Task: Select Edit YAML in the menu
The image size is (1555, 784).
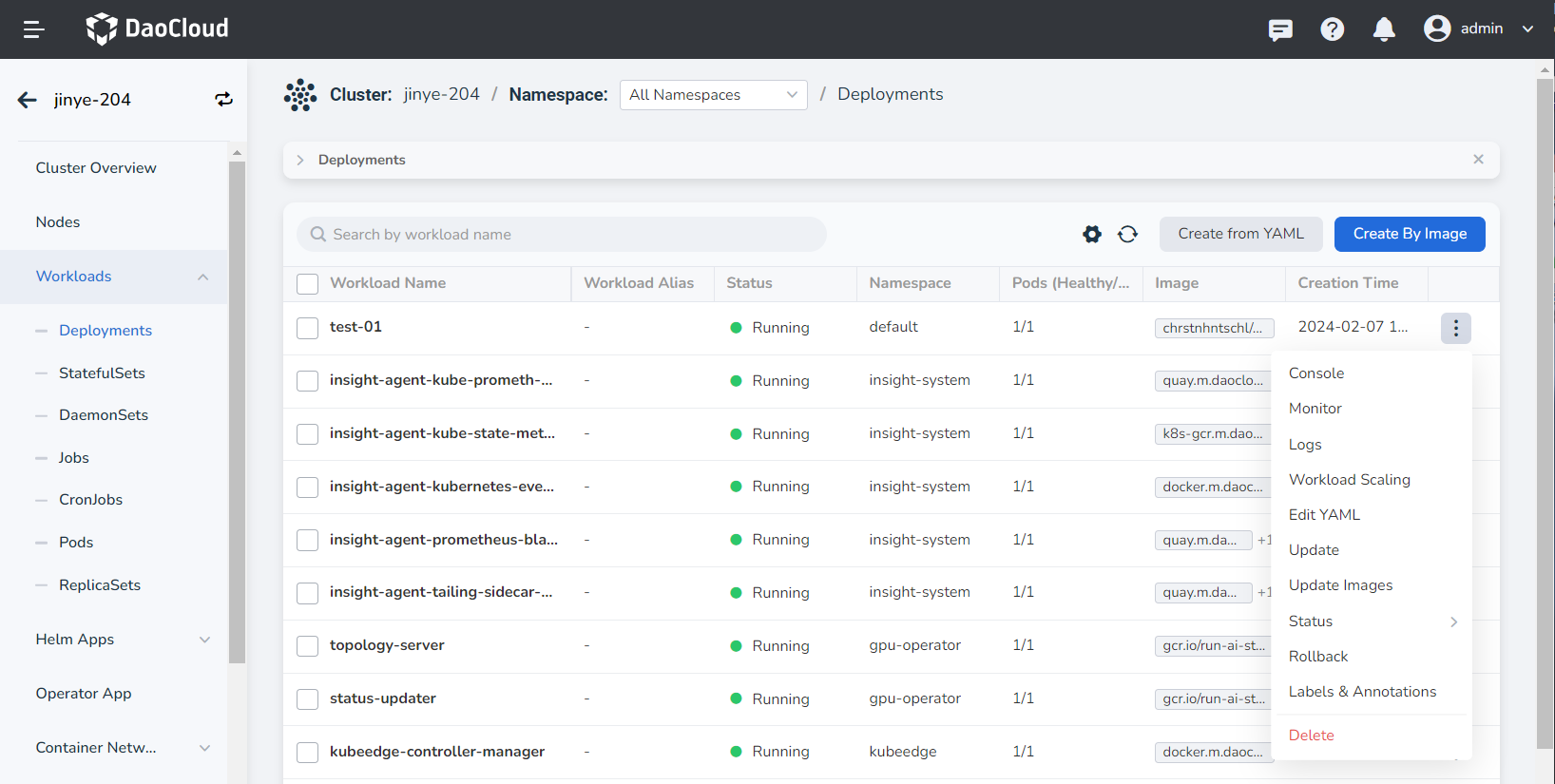Action: 1324,515
